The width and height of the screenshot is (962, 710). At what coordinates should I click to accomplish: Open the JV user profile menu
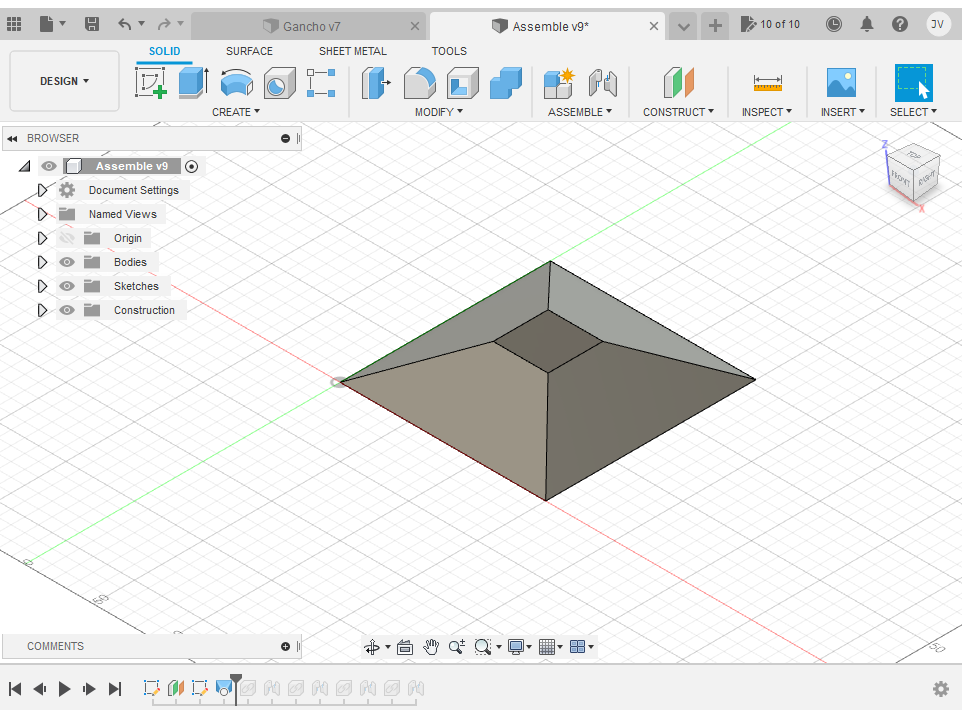pos(937,25)
